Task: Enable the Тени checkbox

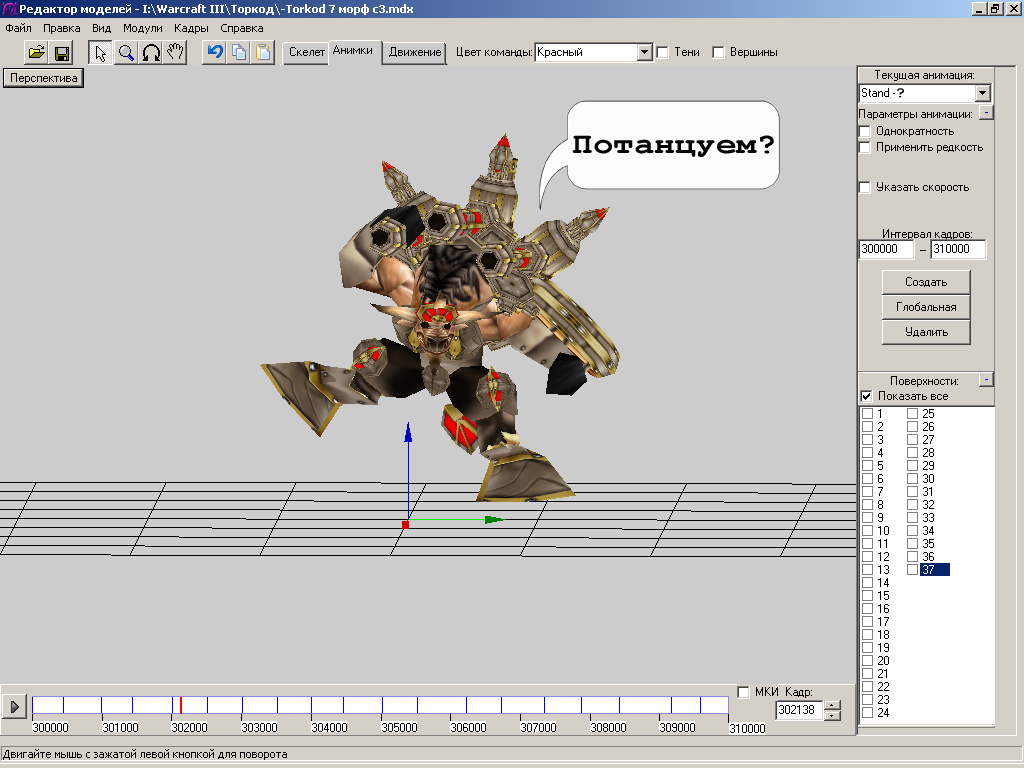Action: [x=662, y=52]
